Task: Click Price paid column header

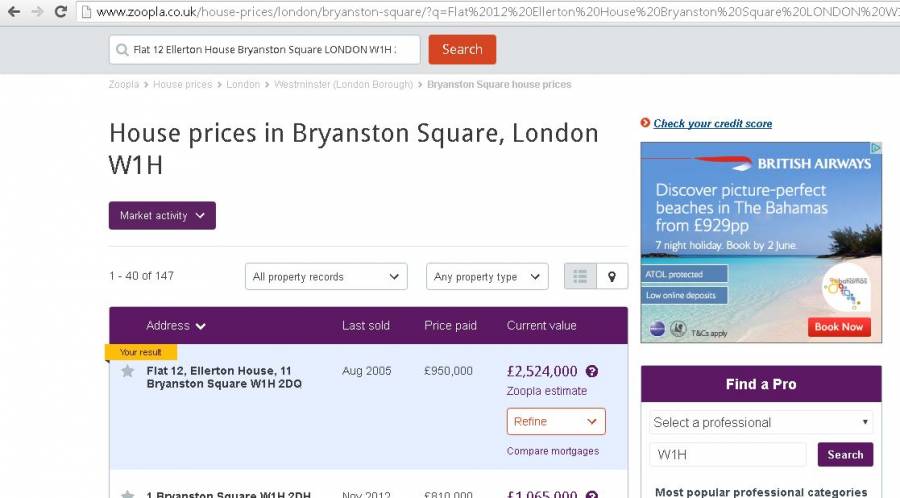Action: pos(451,325)
